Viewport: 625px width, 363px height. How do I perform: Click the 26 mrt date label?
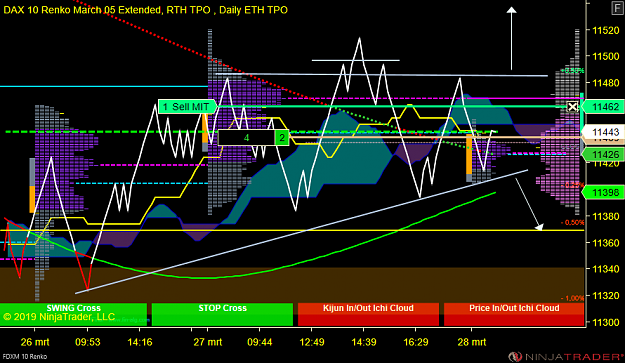(35, 342)
